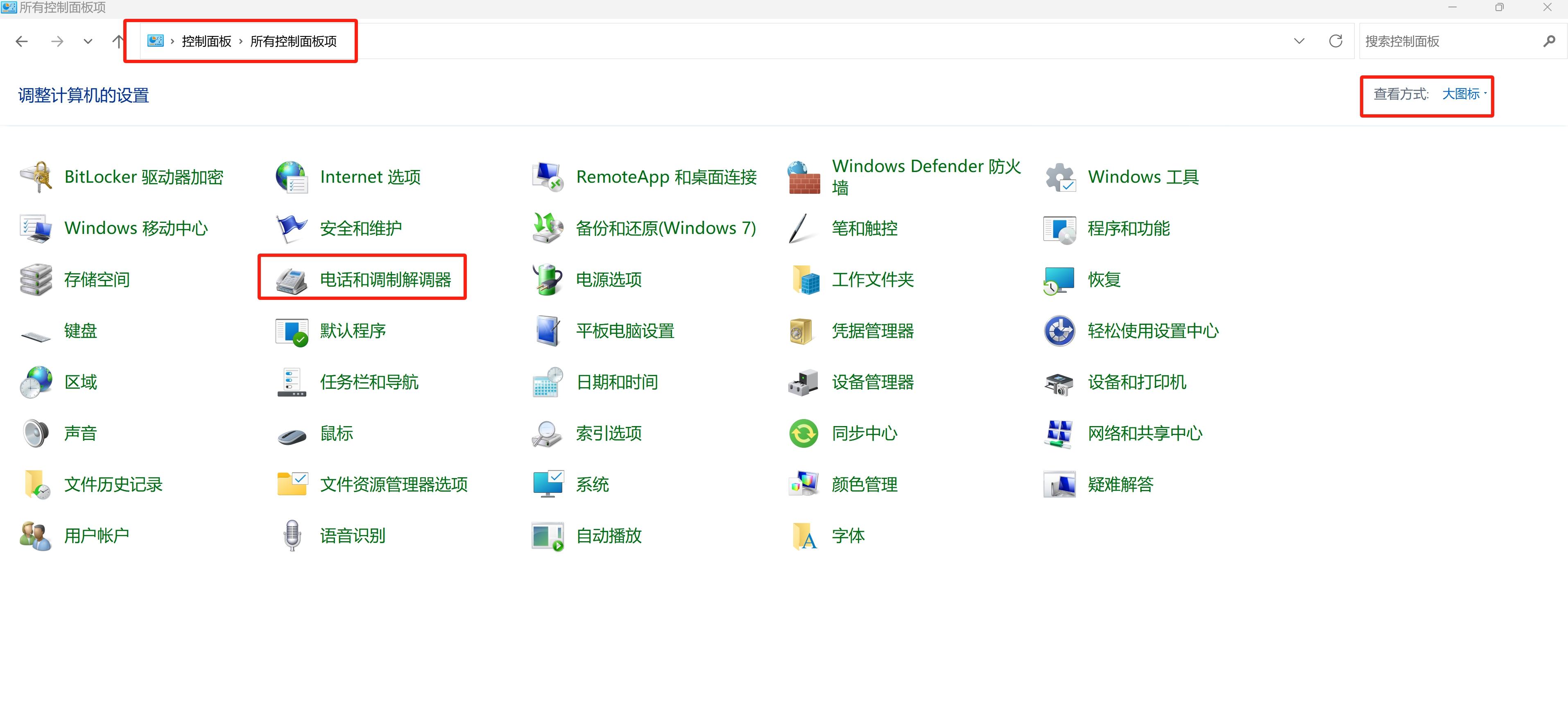Open the 鼠标 mouse icon
This screenshot has height=703, width=1568.
(x=292, y=436)
